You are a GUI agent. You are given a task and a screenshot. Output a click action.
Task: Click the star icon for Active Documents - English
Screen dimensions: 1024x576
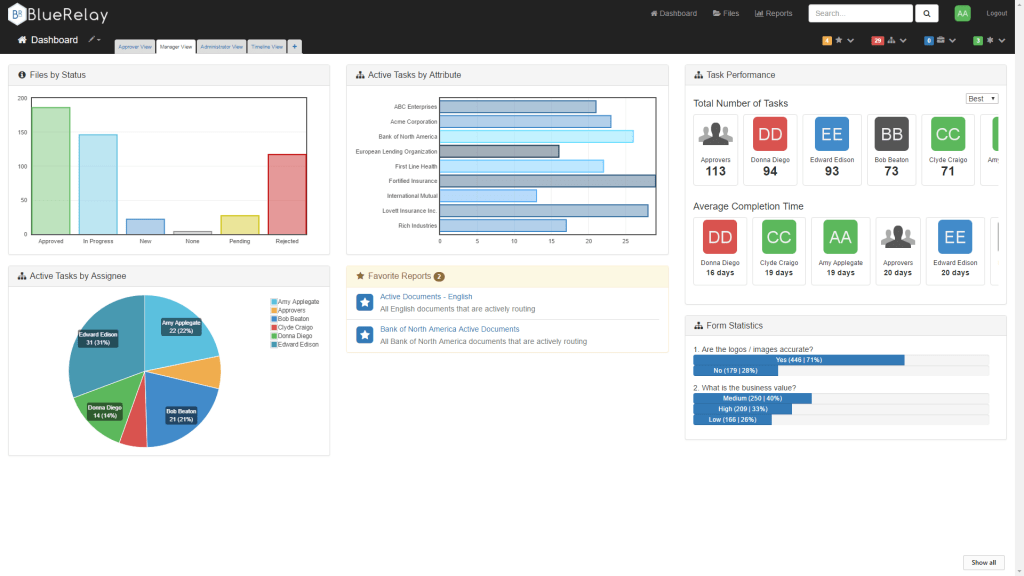tap(365, 302)
